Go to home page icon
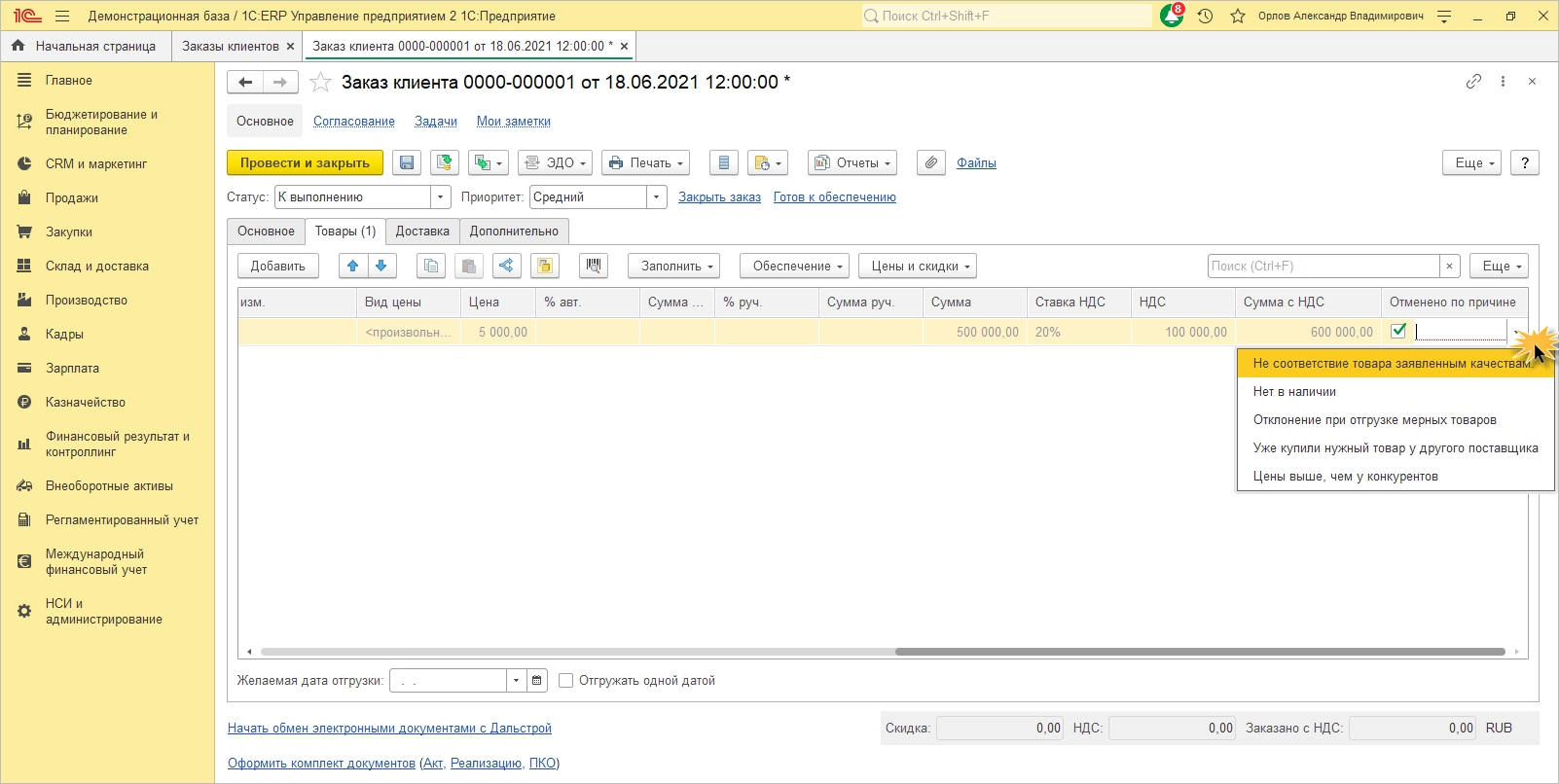The width and height of the screenshot is (1559, 784). click(18, 46)
